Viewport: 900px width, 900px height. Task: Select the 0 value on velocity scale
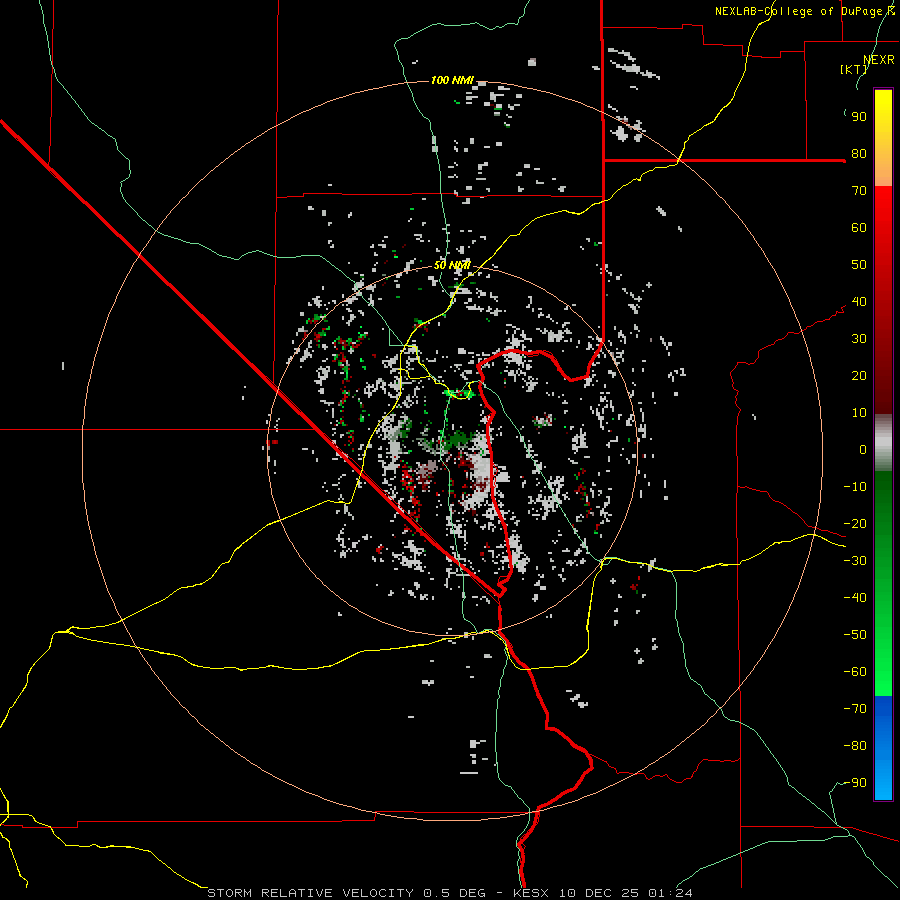[863, 450]
